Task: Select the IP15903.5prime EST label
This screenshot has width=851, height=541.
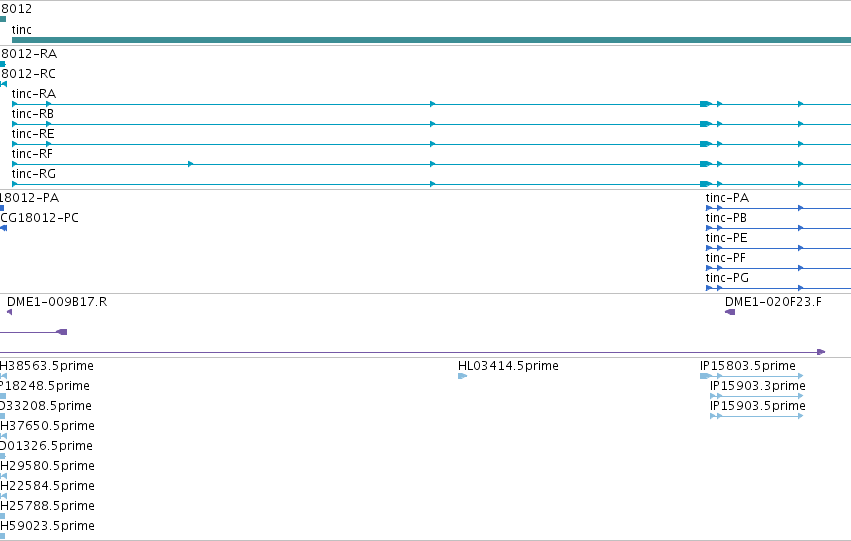Action: point(758,406)
